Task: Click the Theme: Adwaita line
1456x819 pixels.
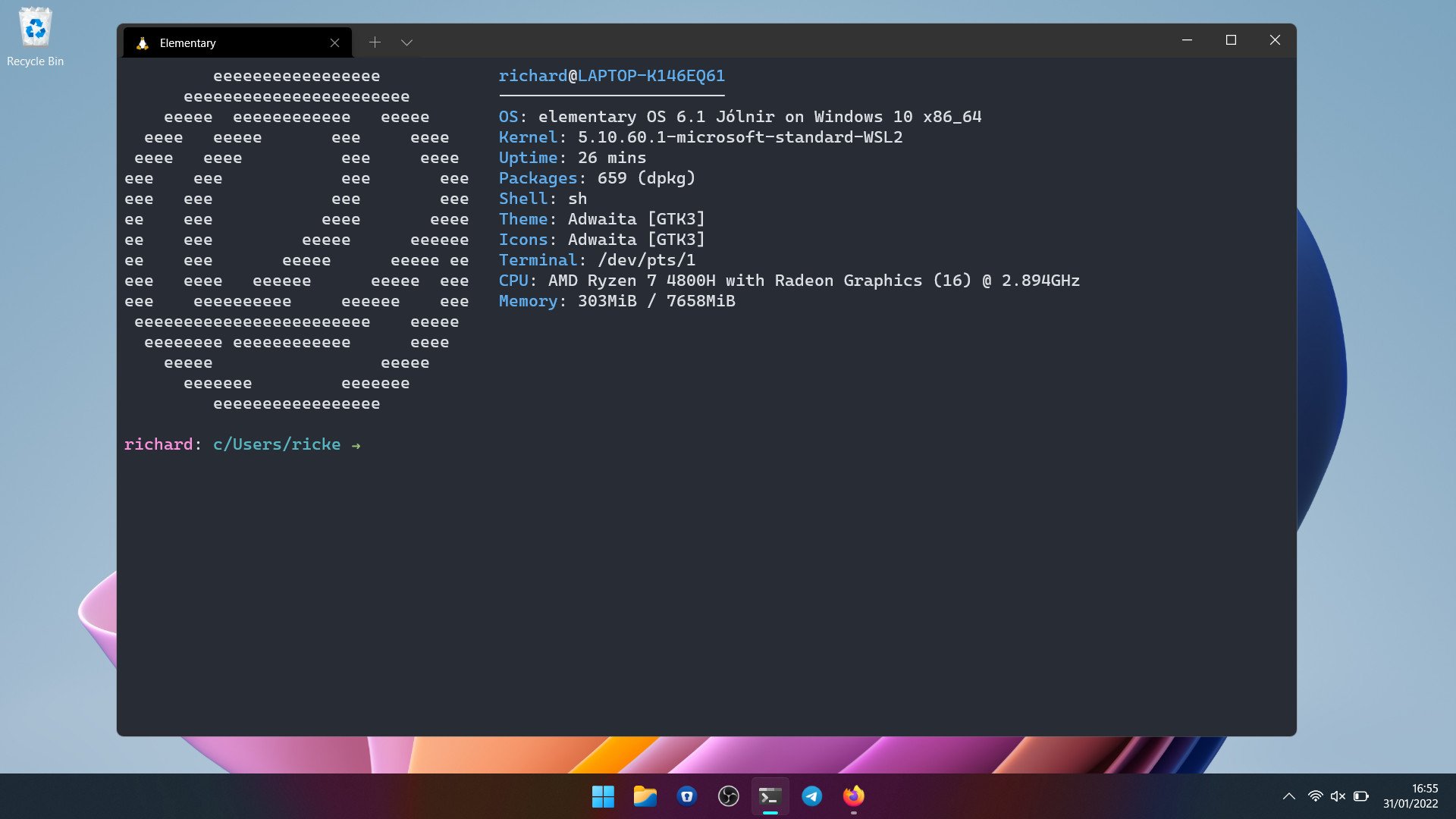Action: (x=601, y=219)
